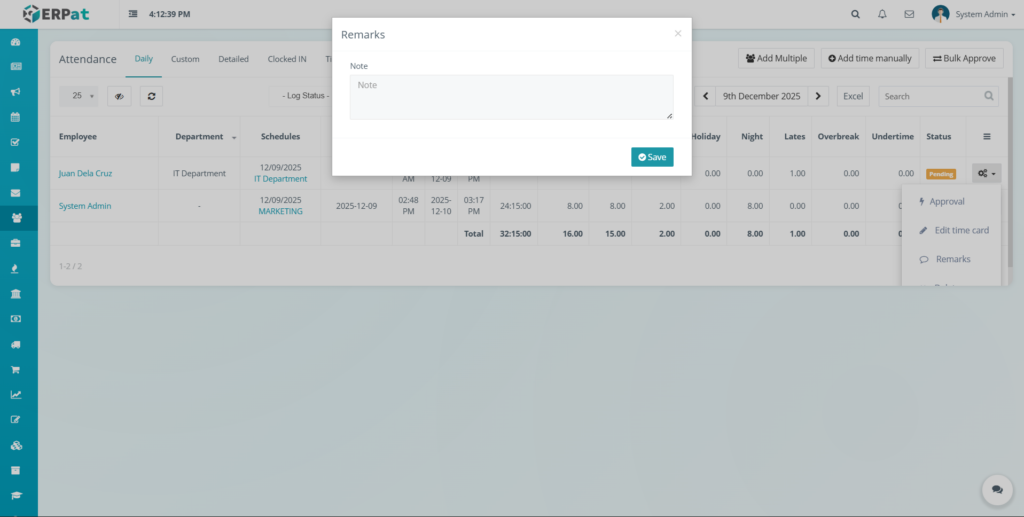The width and height of the screenshot is (1024, 517).
Task: Export the table to Excel
Action: click(x=853, y=96)
